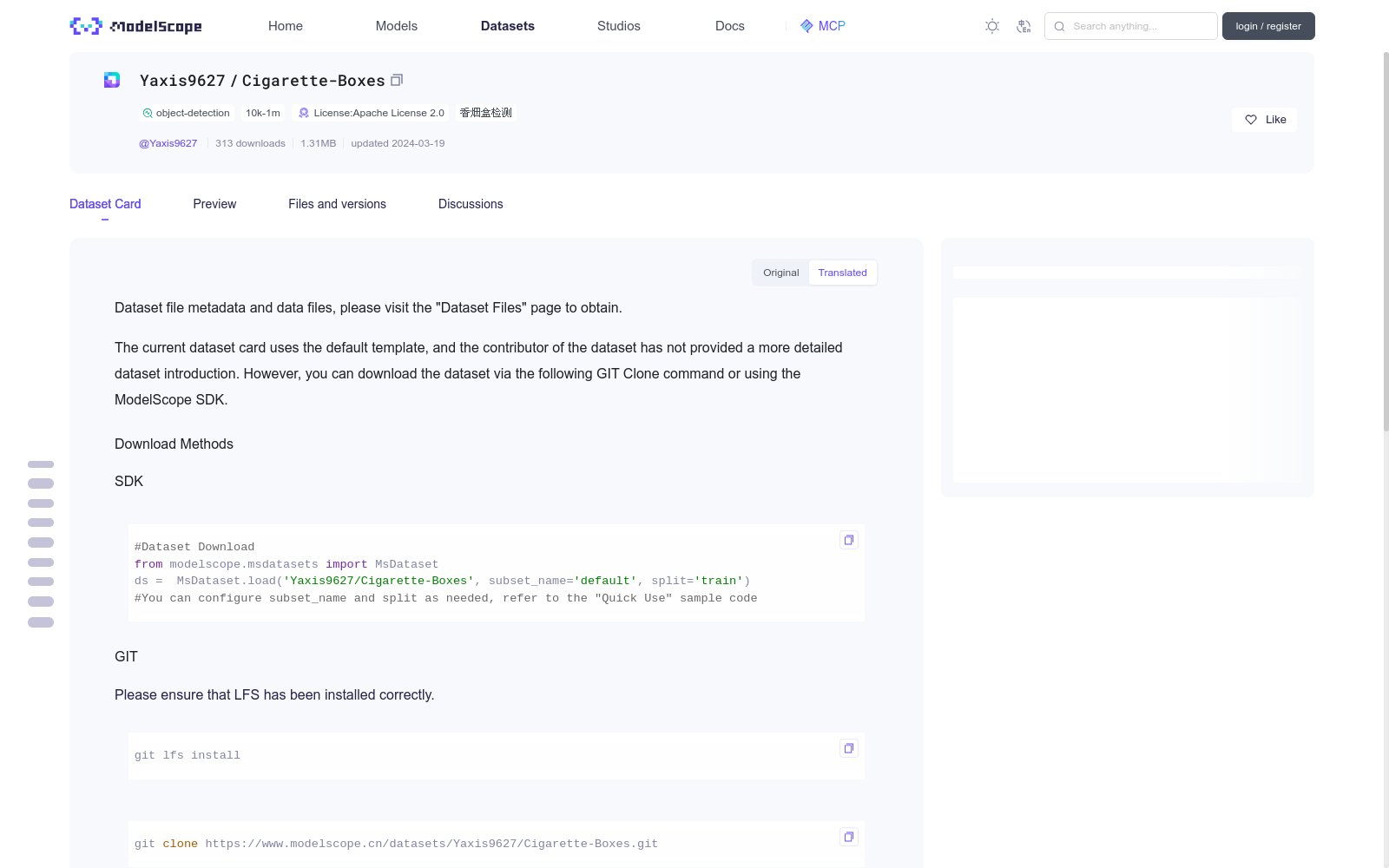Screen dimensions: 1389x868
Task: Click the object-detection task tag
Action: click(187, 113)
